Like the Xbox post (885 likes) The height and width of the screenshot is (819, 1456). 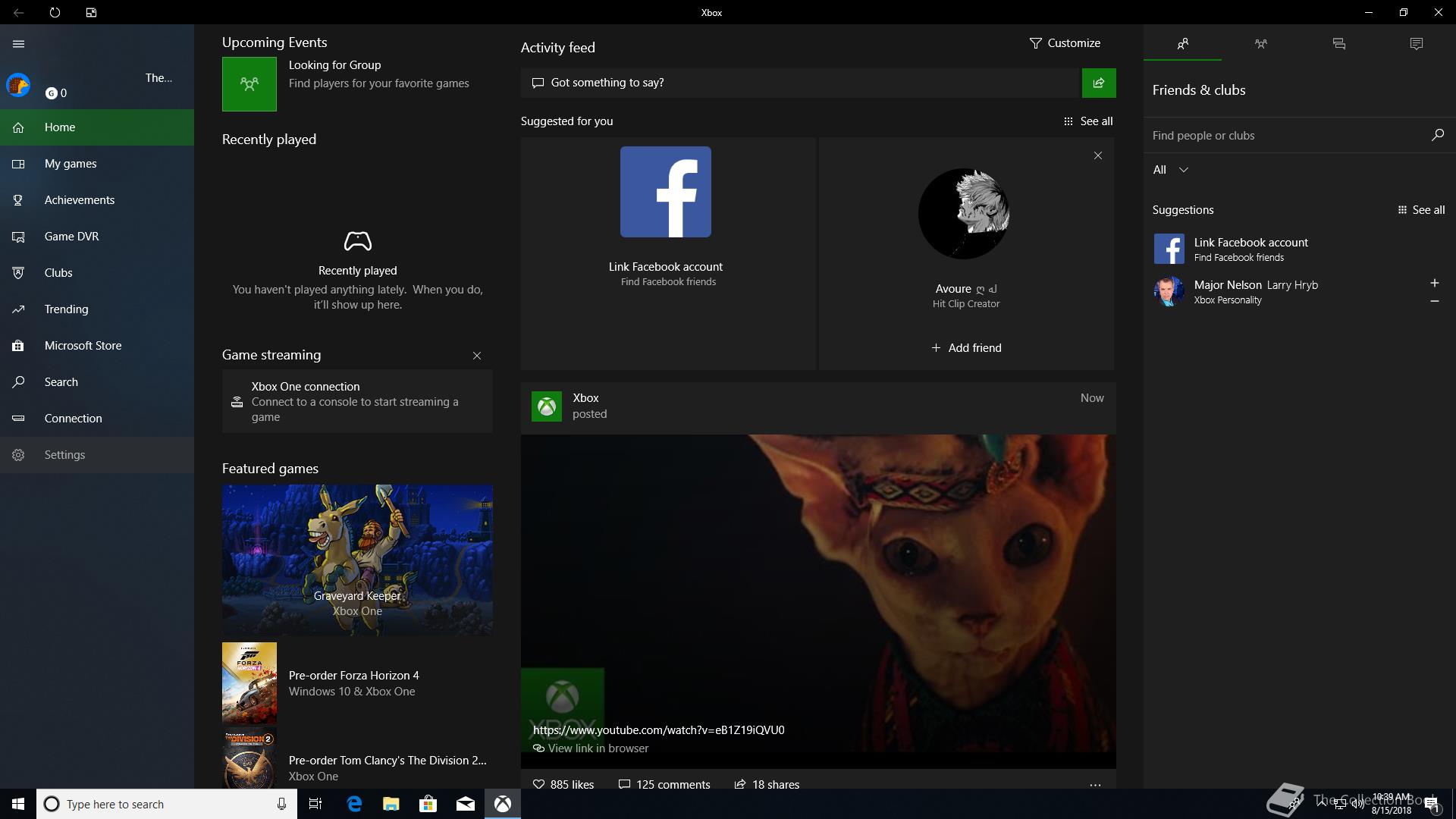click(563, 784)
